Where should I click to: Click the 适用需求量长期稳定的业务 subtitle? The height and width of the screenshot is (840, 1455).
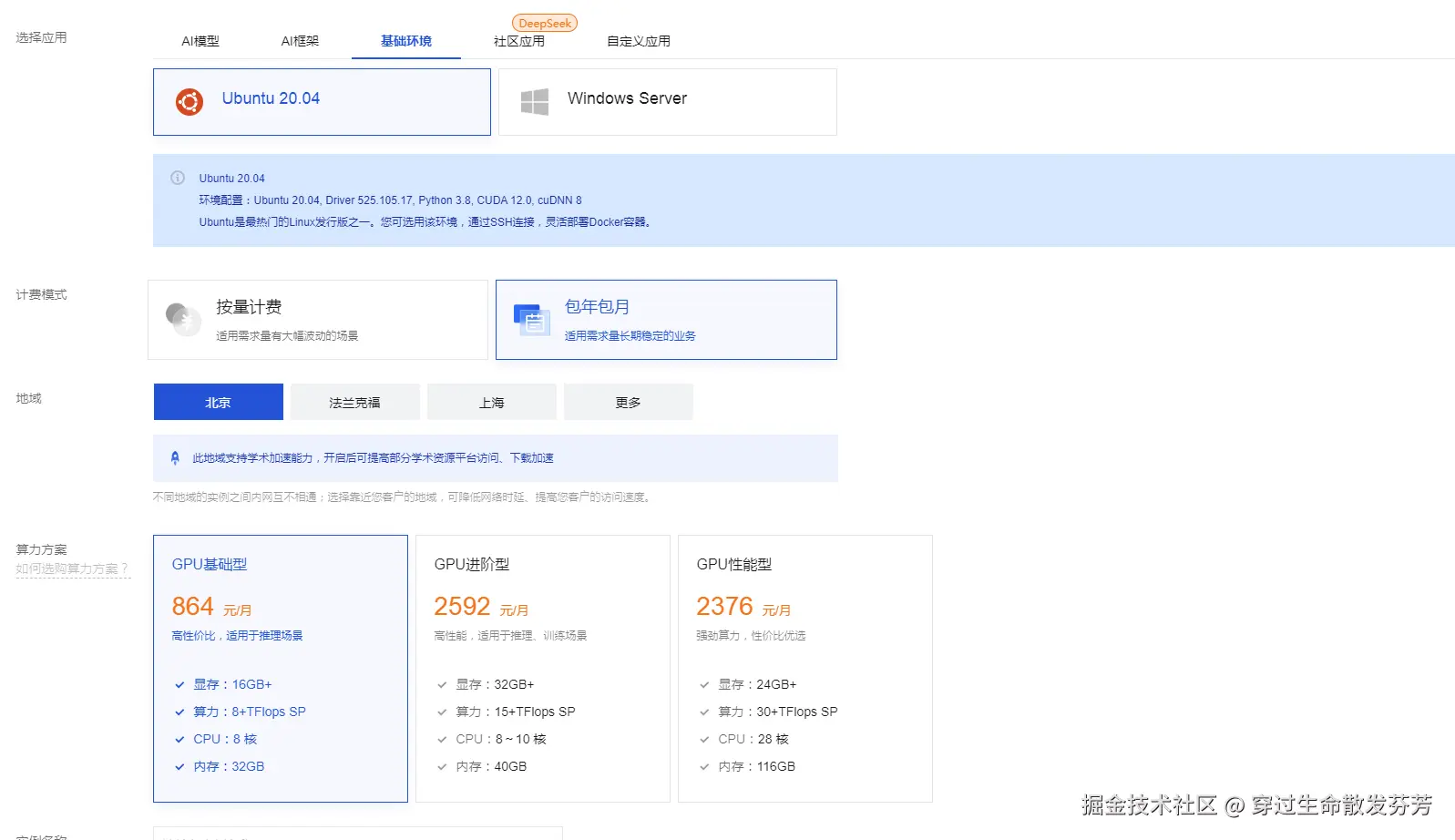point(630,336)
